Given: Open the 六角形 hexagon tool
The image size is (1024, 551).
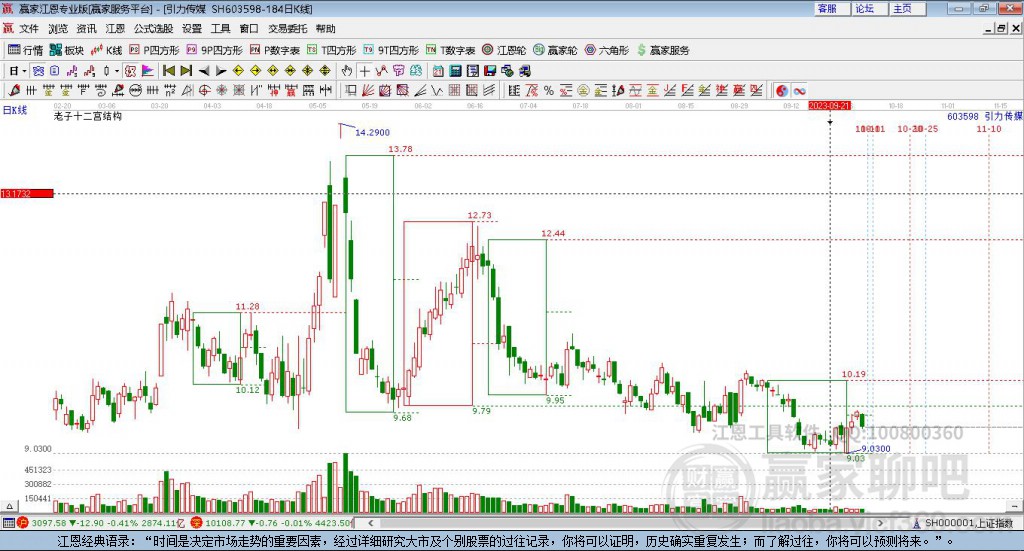Looking at the screenshot, I should [x=607, y=50].
